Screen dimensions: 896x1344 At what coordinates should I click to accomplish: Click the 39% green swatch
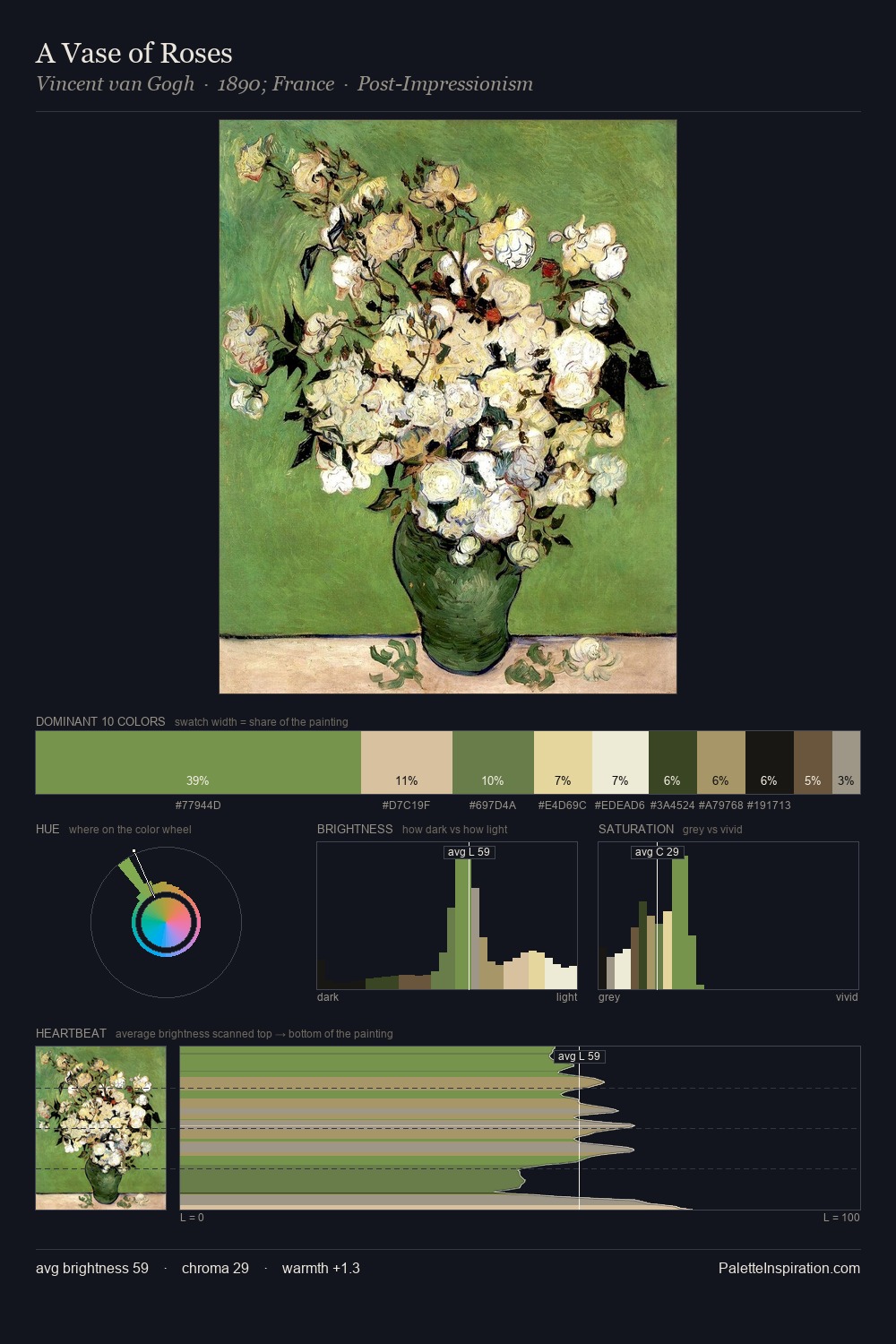(198, 762)
